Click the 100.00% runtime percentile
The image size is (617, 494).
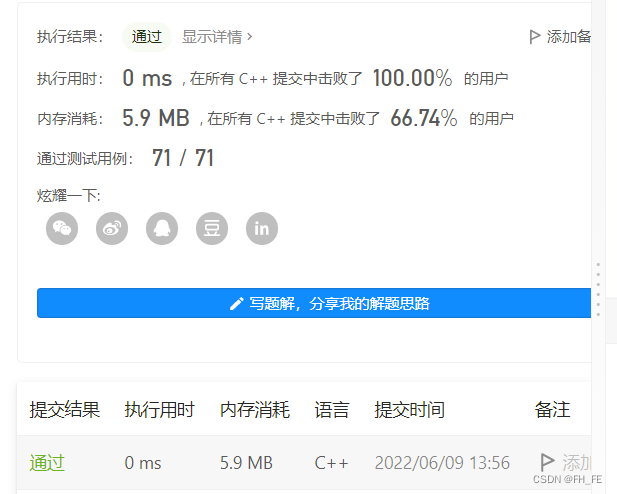pyautogui.click(x=413, y=78)
